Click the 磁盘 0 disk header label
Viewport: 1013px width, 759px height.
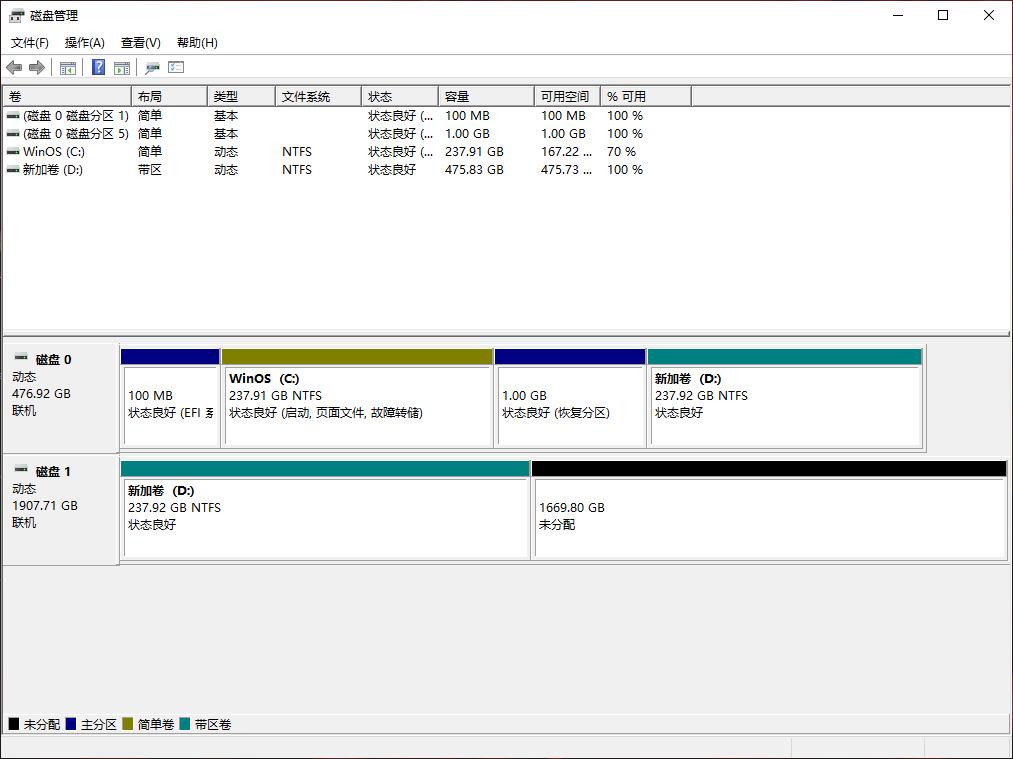click(x=54, y=360)
